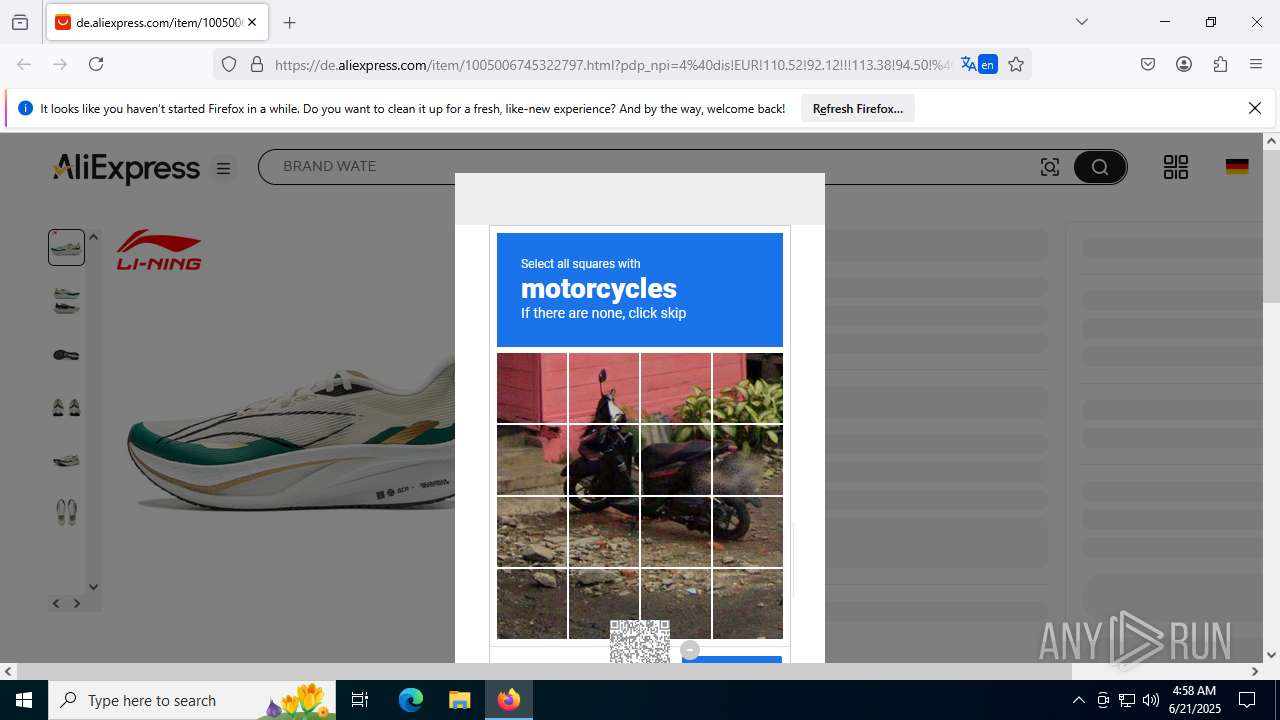Click the vertical page scrollbar thumb
This screenshot has width=1280, height=720.
coord(1271,226)
